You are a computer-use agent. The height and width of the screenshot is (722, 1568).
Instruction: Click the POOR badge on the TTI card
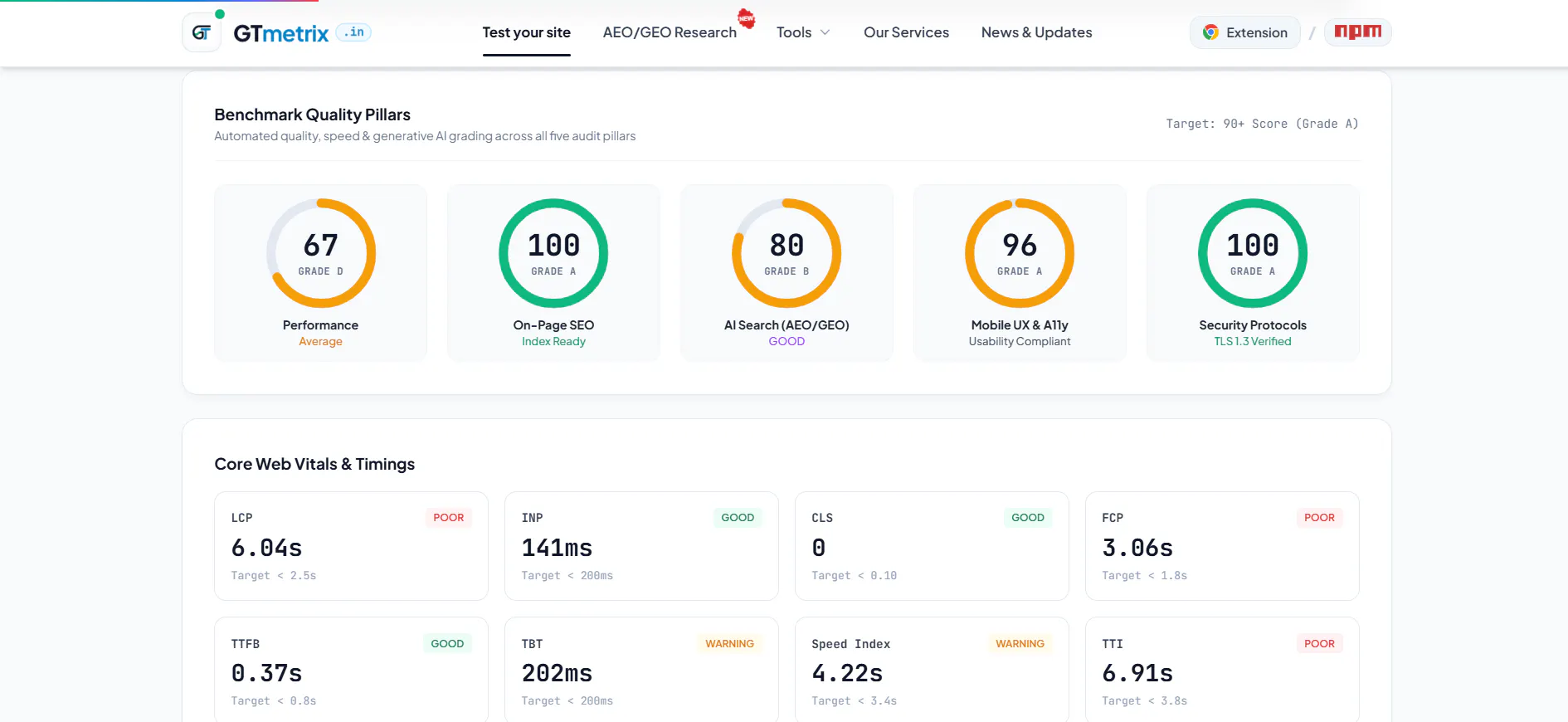click(x=1319, y=644)
